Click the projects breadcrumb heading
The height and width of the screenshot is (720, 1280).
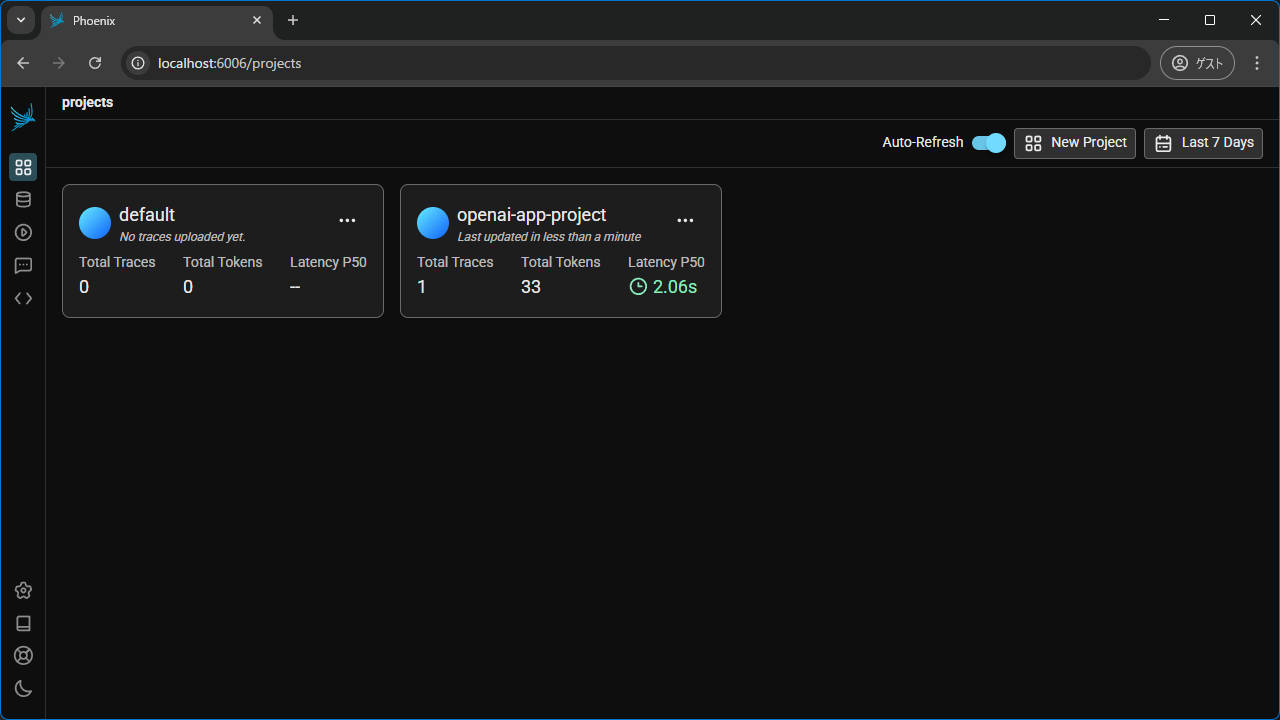click(87, 102)
